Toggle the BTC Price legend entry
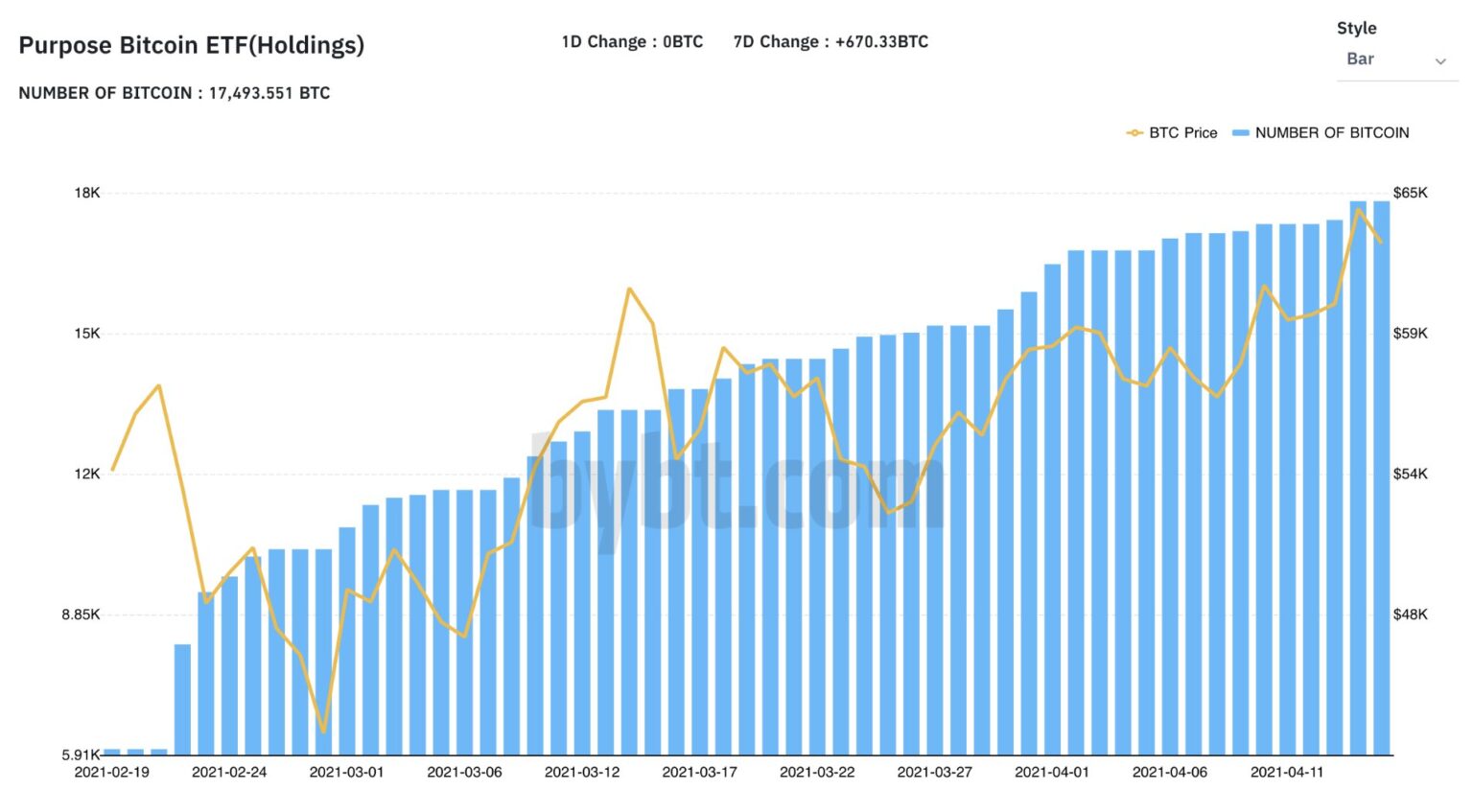 click(x=1172, y=133)
